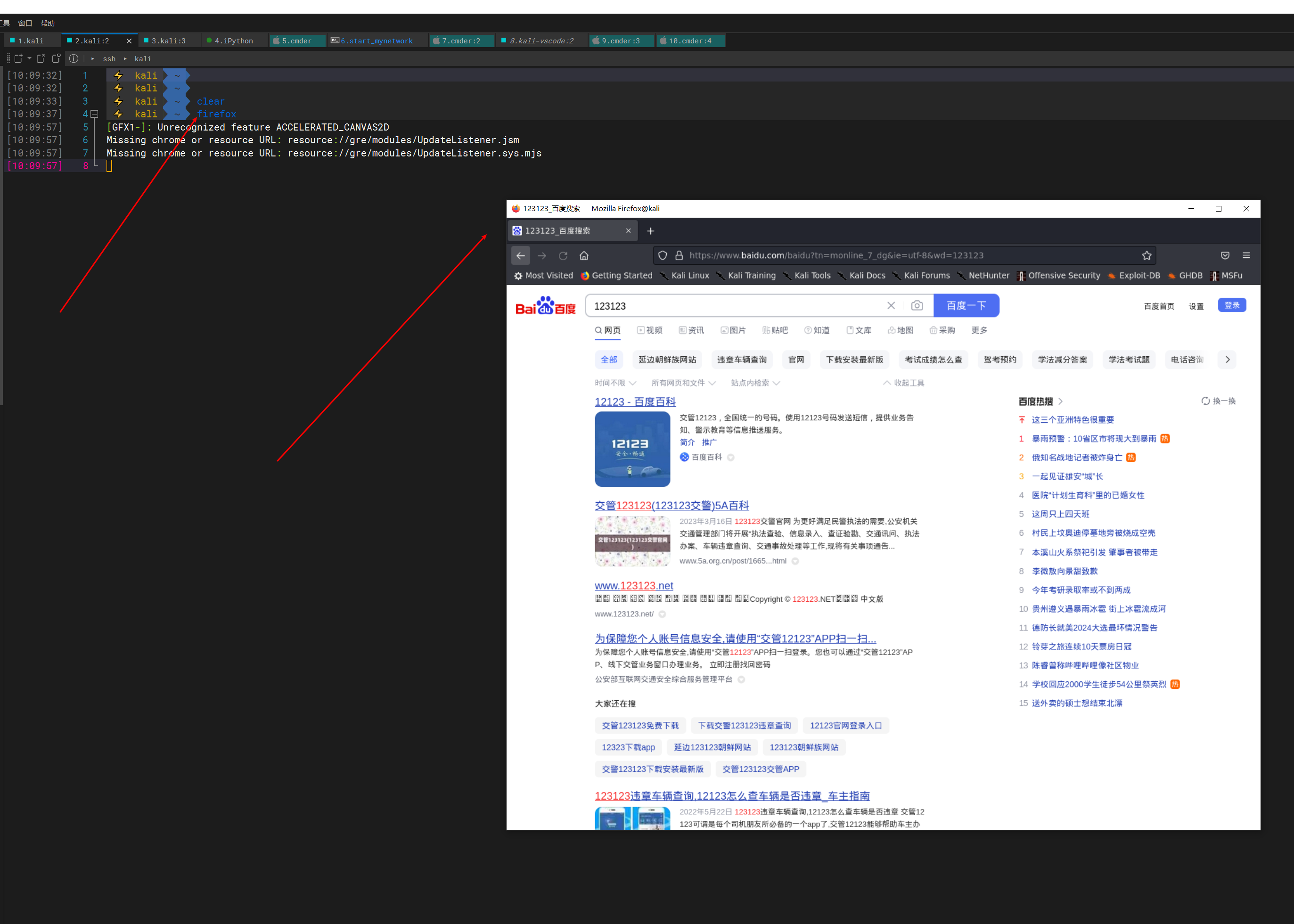This screenshot has height=924, width=1294.
Task: Open new Firefox tab with plus
Action: click(650, 231)
